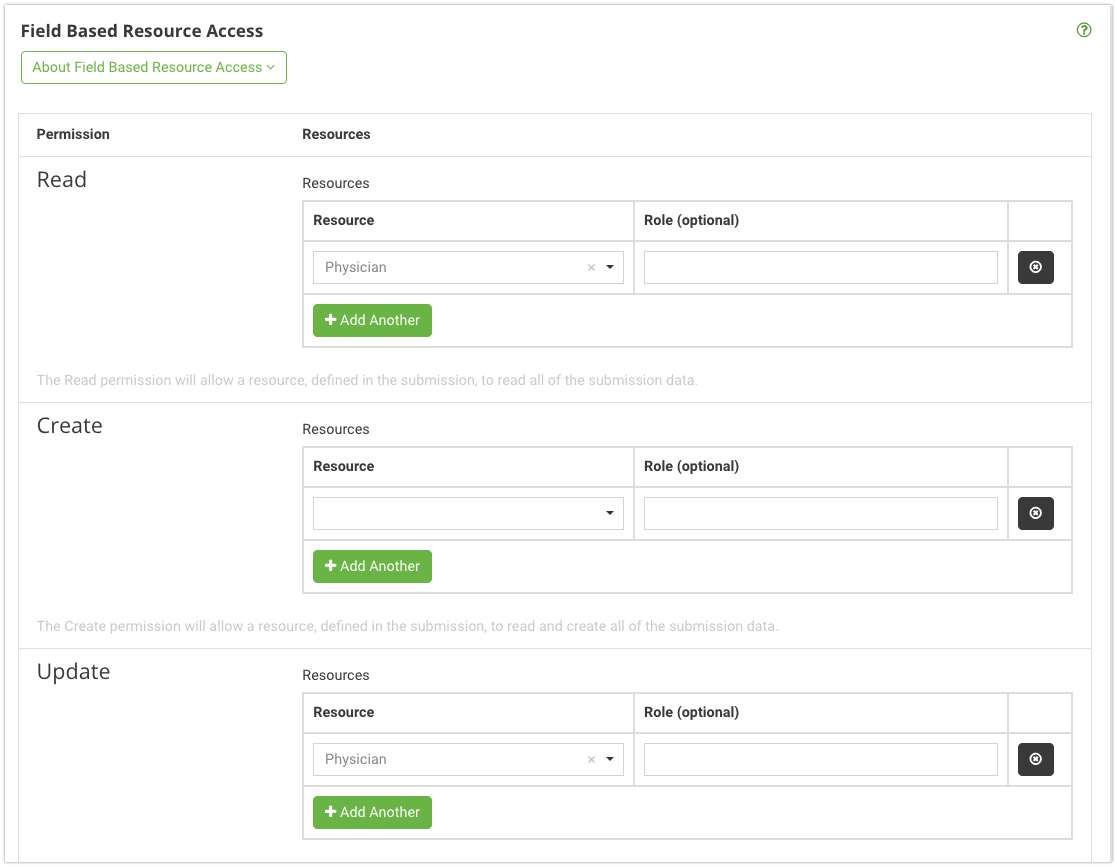This screenshot has height=867, width=1117.
Task: Focus the Role field under Create
Action: tap(820, 513)
